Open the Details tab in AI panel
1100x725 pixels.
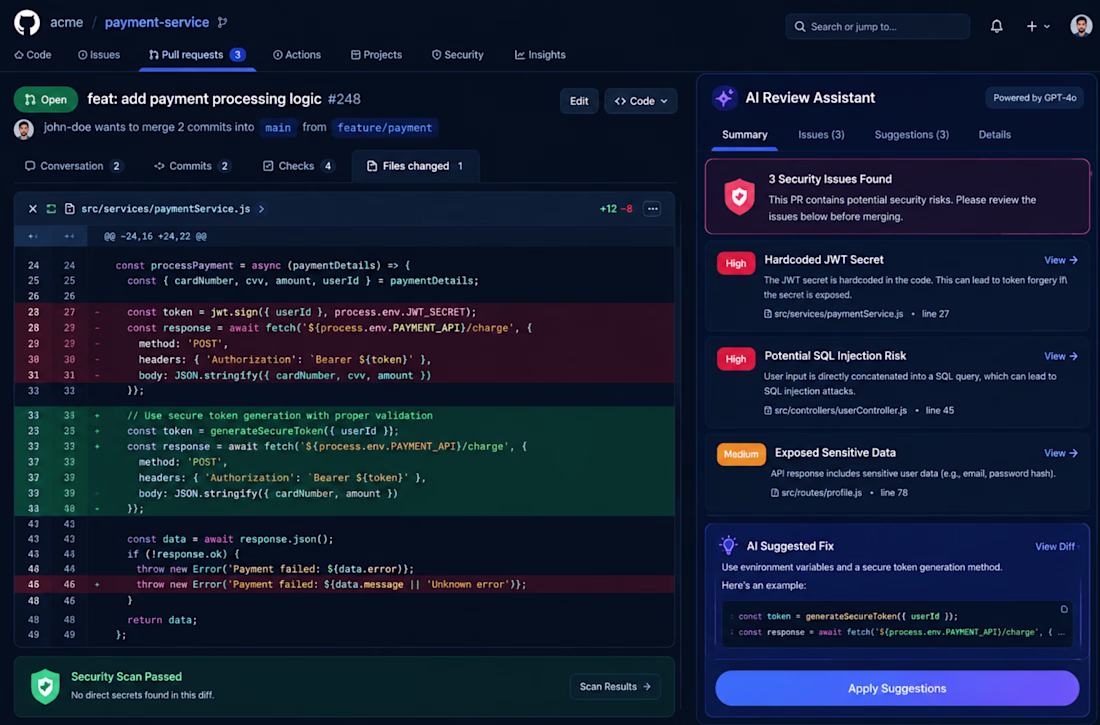coord(994,135)
